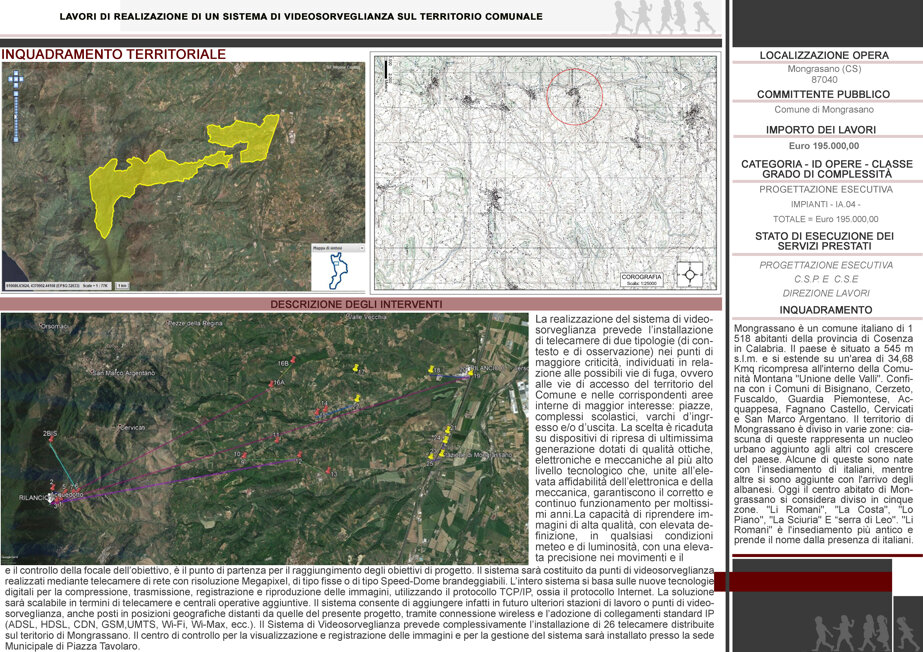Click the coordinates and scale readout bar
Image resolution: width=923 pixels, height=652 pixels.
[58, 286]
